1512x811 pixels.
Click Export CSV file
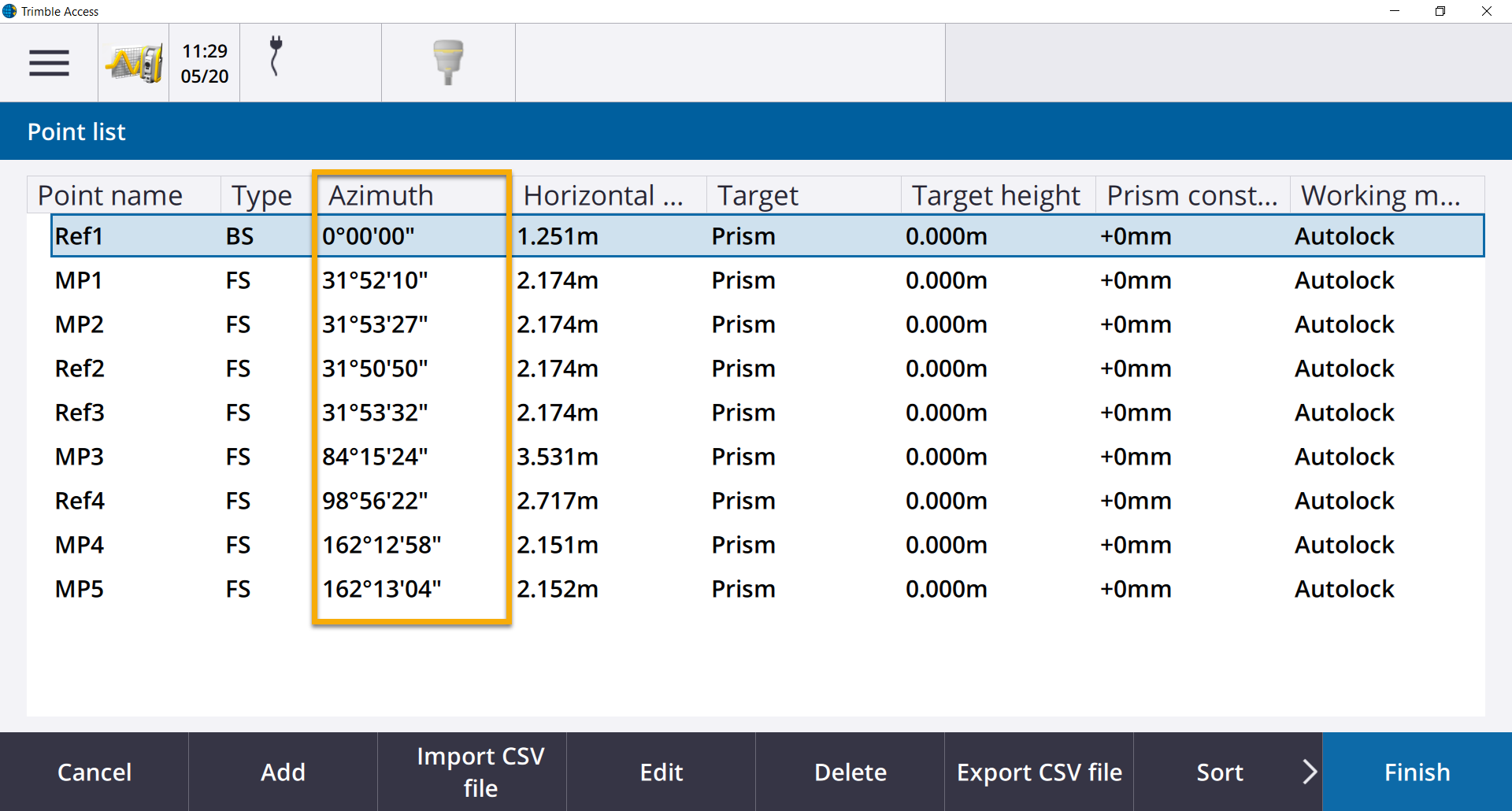coord(1039,772)
